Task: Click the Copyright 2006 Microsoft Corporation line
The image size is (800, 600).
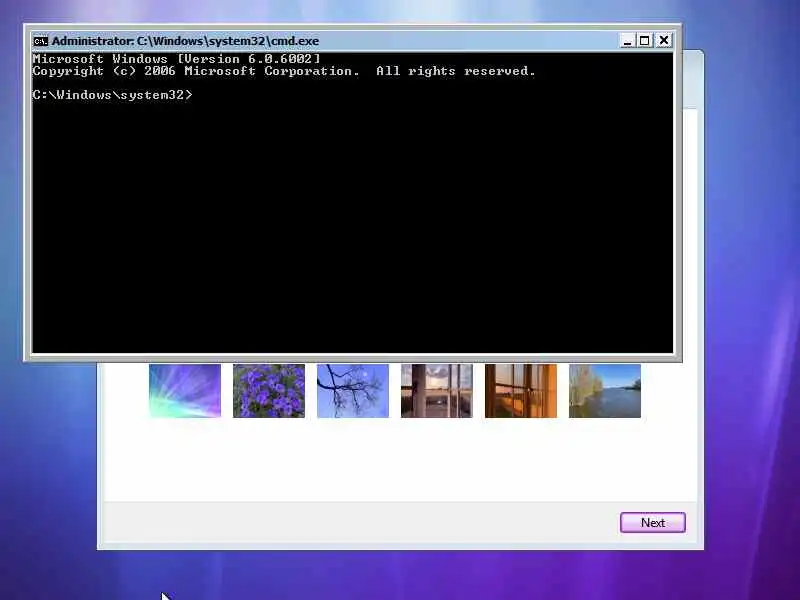Action: coord(284,71)
